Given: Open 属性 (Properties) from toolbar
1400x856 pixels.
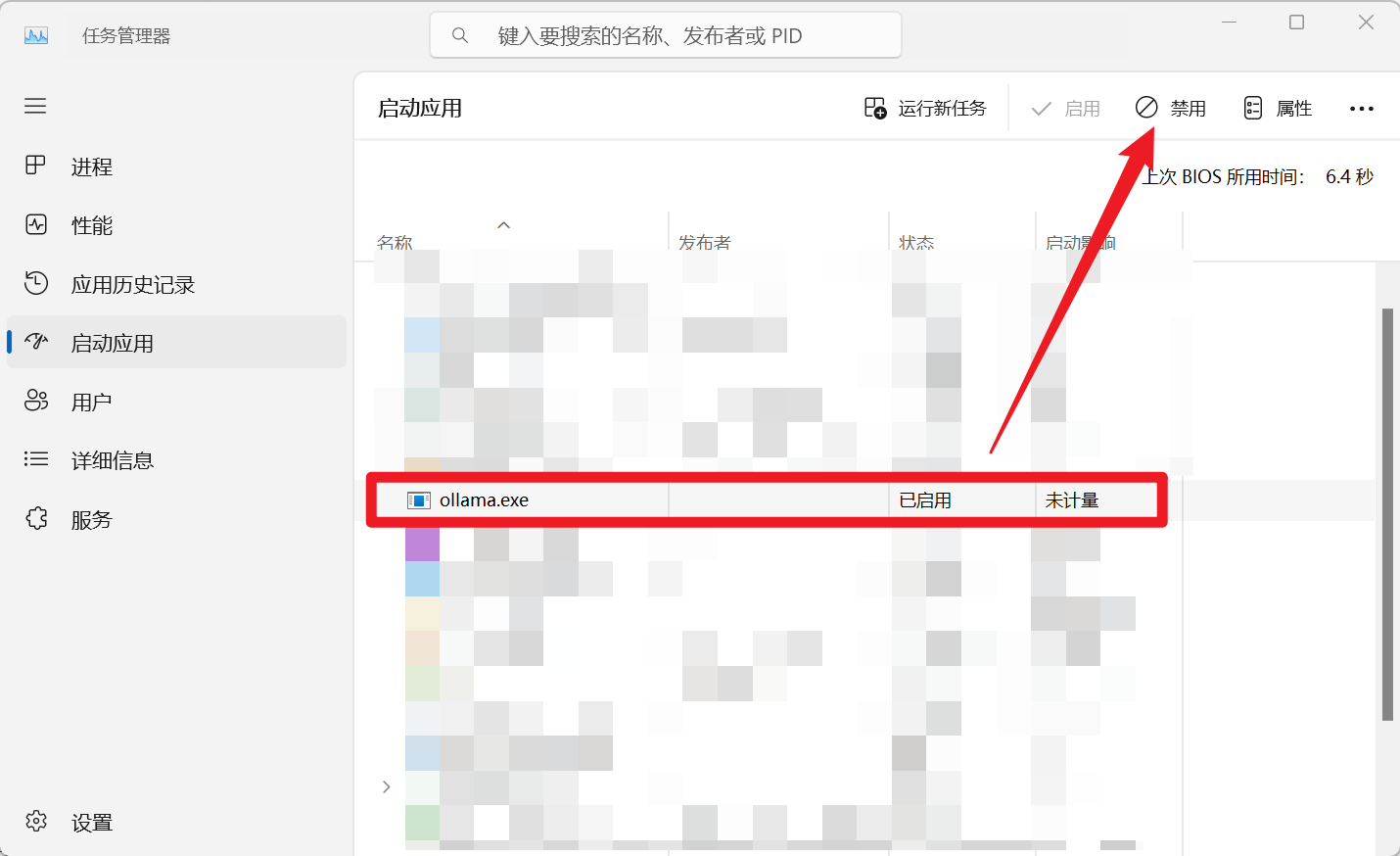Looking at the screenshot, I should click(1278, 109).
